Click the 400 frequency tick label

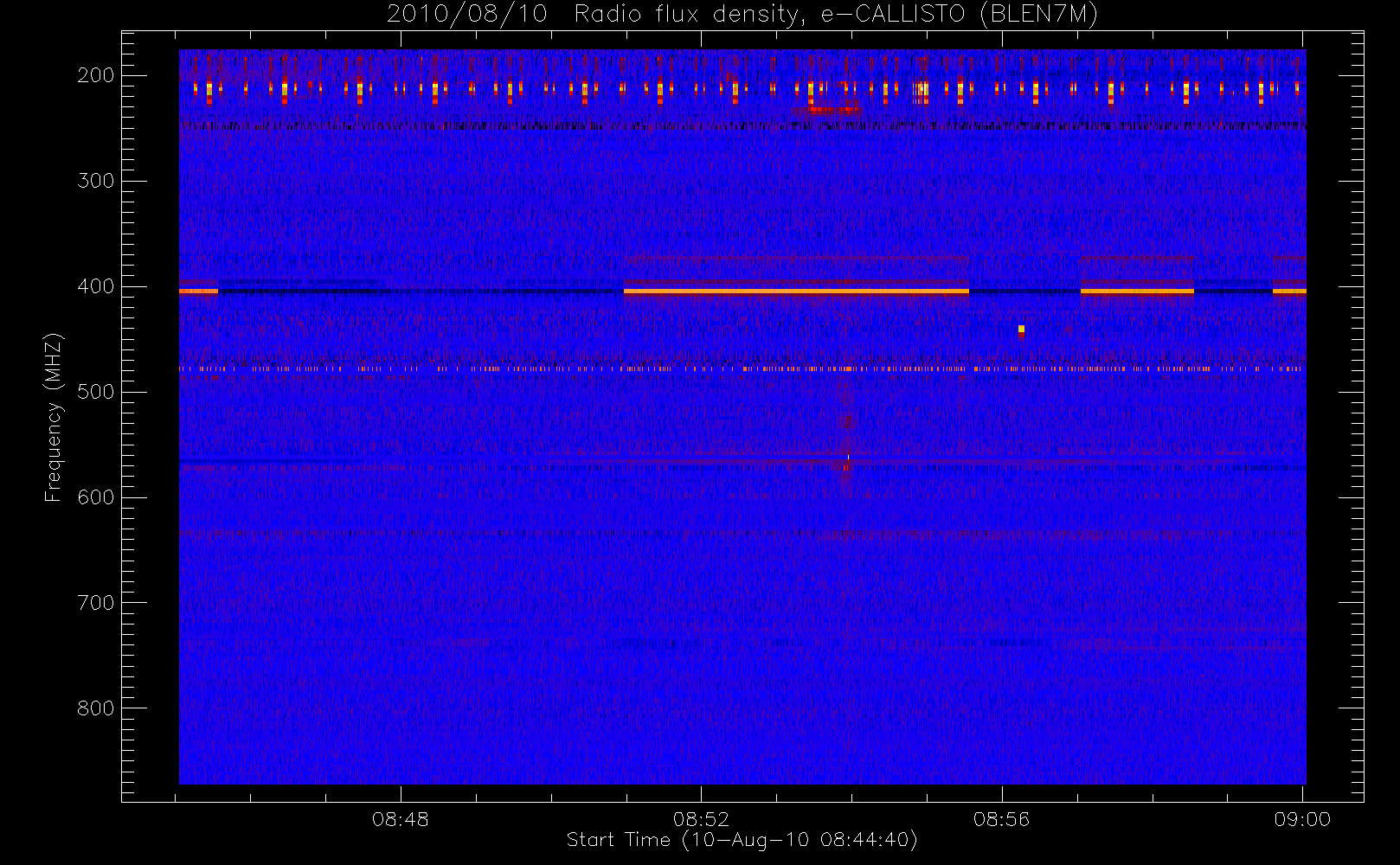point(95,286)
